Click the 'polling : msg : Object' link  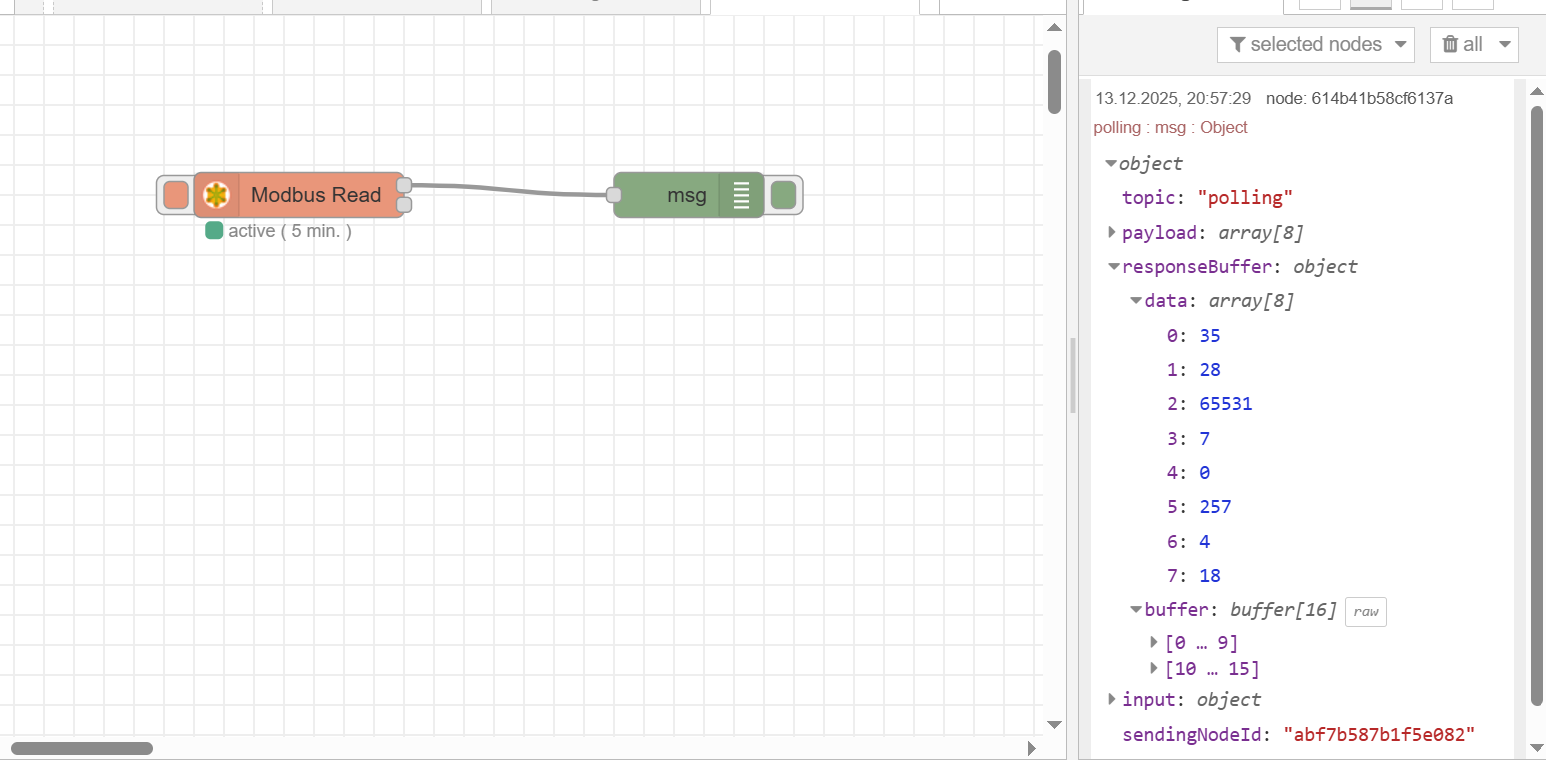(1170, 127)
